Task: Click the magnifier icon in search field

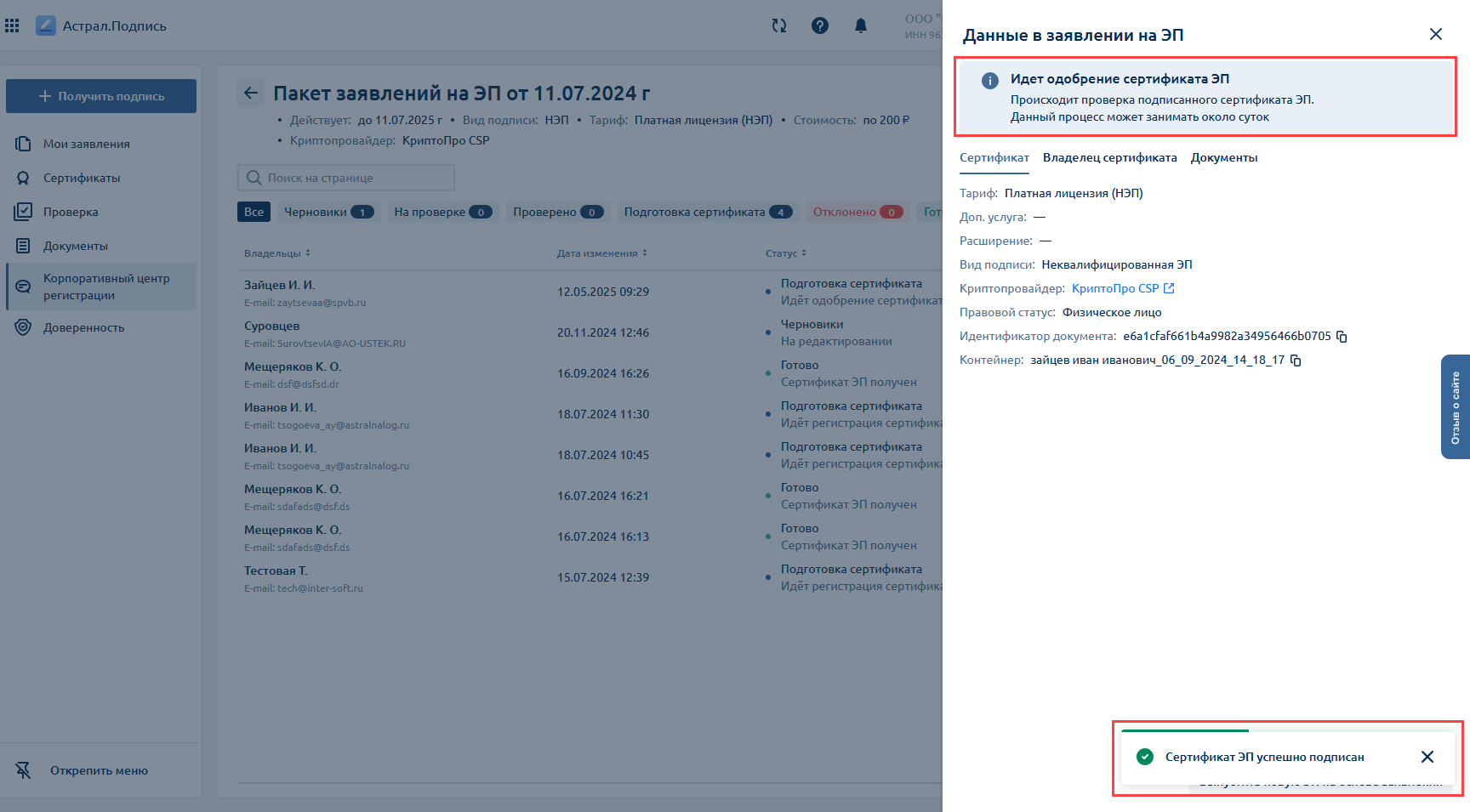Action: point(254,178)
